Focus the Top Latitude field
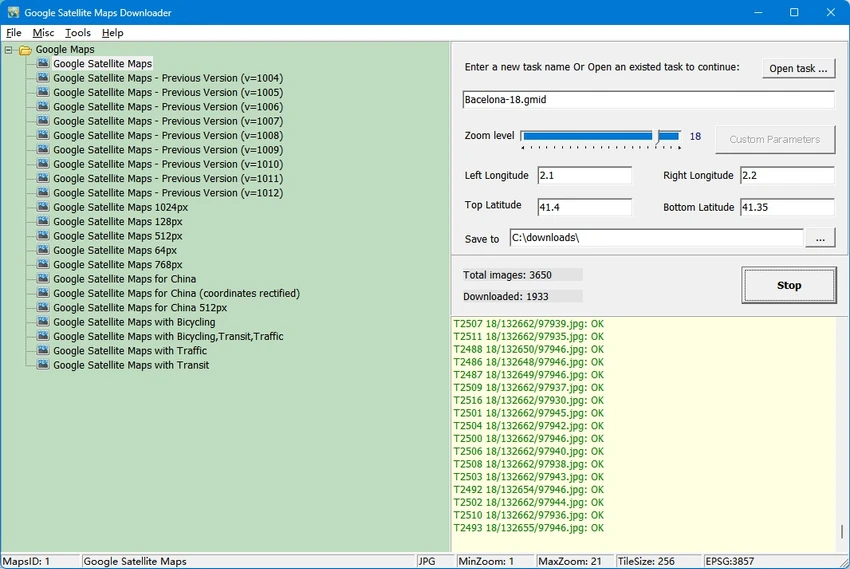Viewport: 850px width, 569px height. tap(584, 207)
